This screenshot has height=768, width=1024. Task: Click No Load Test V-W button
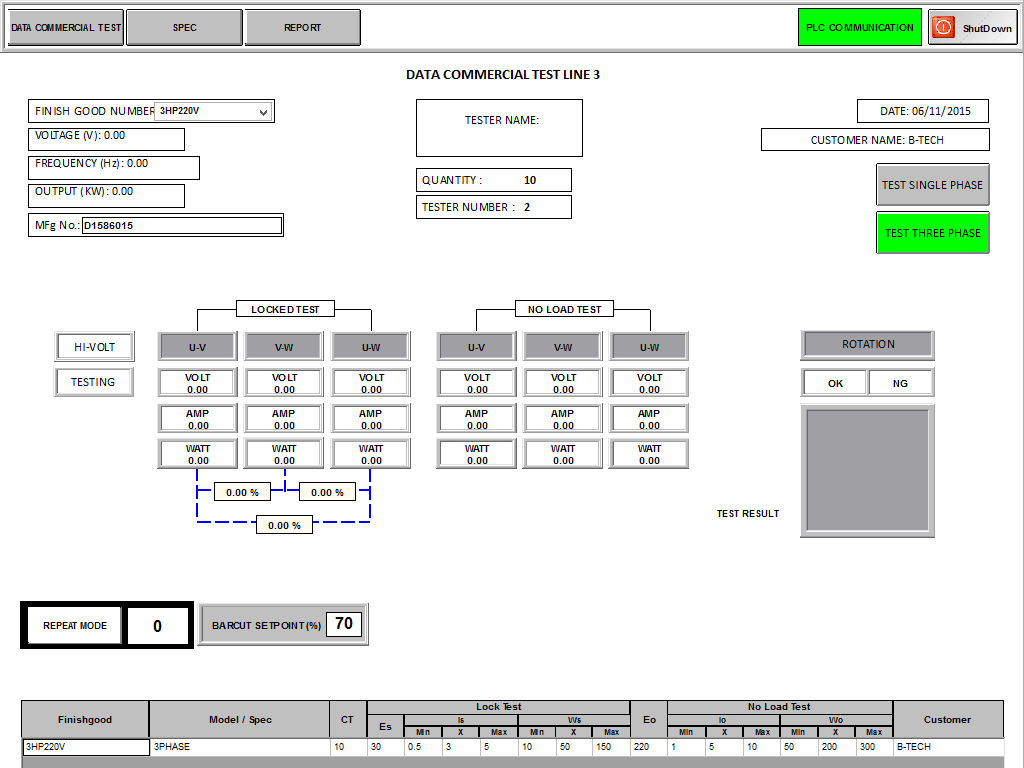563,347
